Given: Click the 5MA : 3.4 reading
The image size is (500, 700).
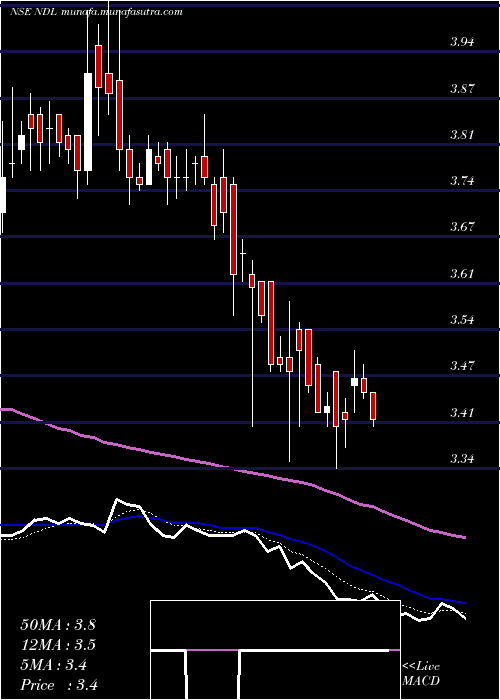Looking at the screenshot, I should pos(54,665).
